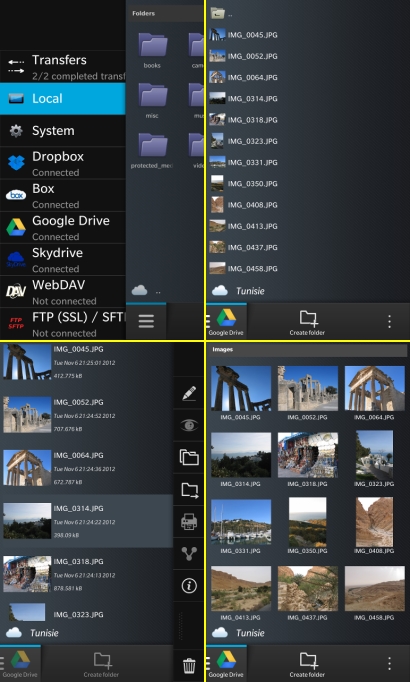Select Skydrive connected account
The height and width of the screenshot is (682, 410).
[63, 260]
